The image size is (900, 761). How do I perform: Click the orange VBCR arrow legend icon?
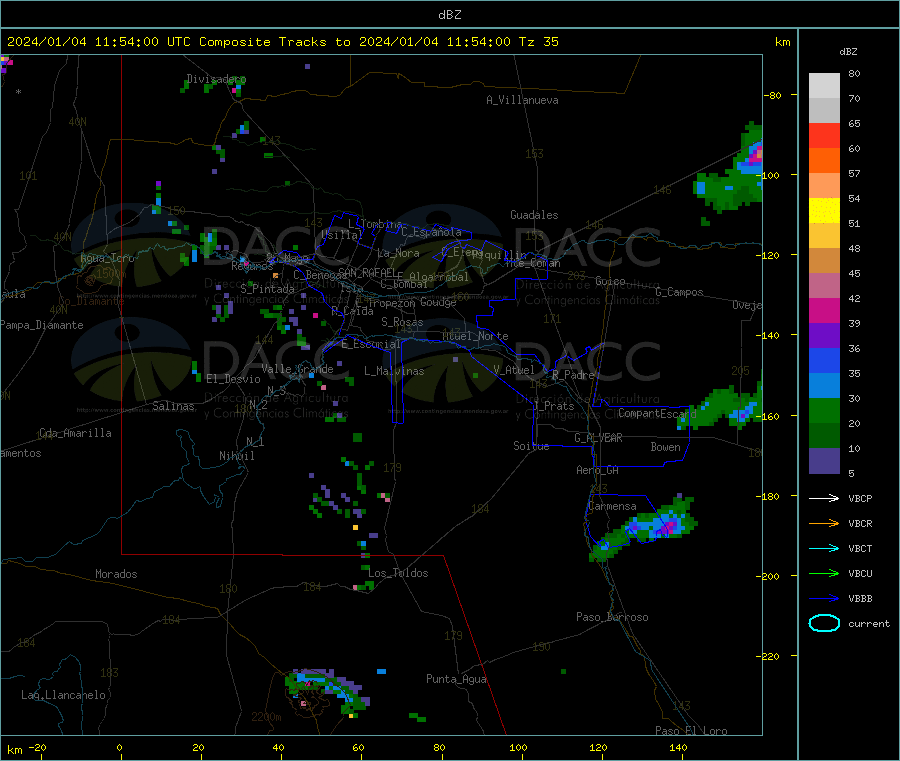point(824,523)
